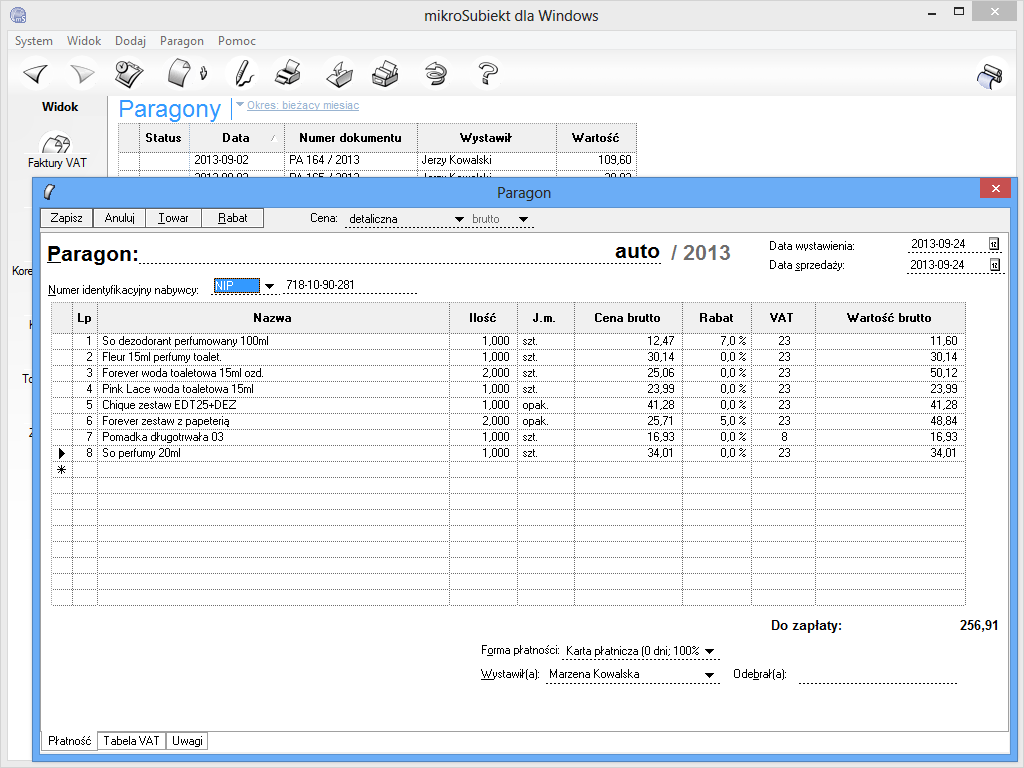Click the question mark help icon

click(488, 74)
